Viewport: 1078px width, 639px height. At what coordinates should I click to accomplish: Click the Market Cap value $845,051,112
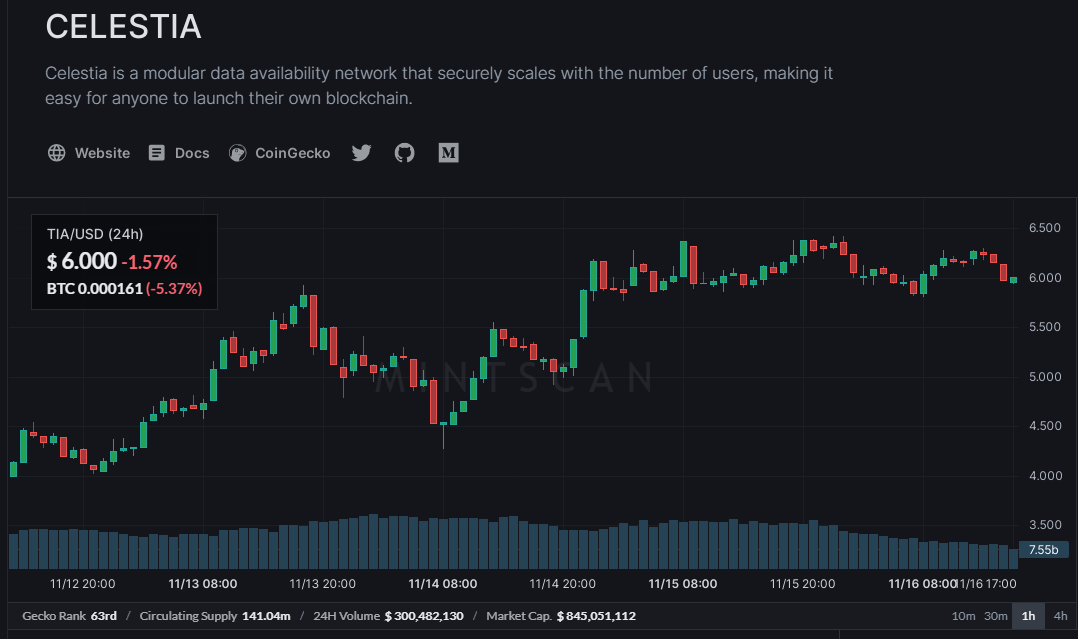tap(596, 616)
